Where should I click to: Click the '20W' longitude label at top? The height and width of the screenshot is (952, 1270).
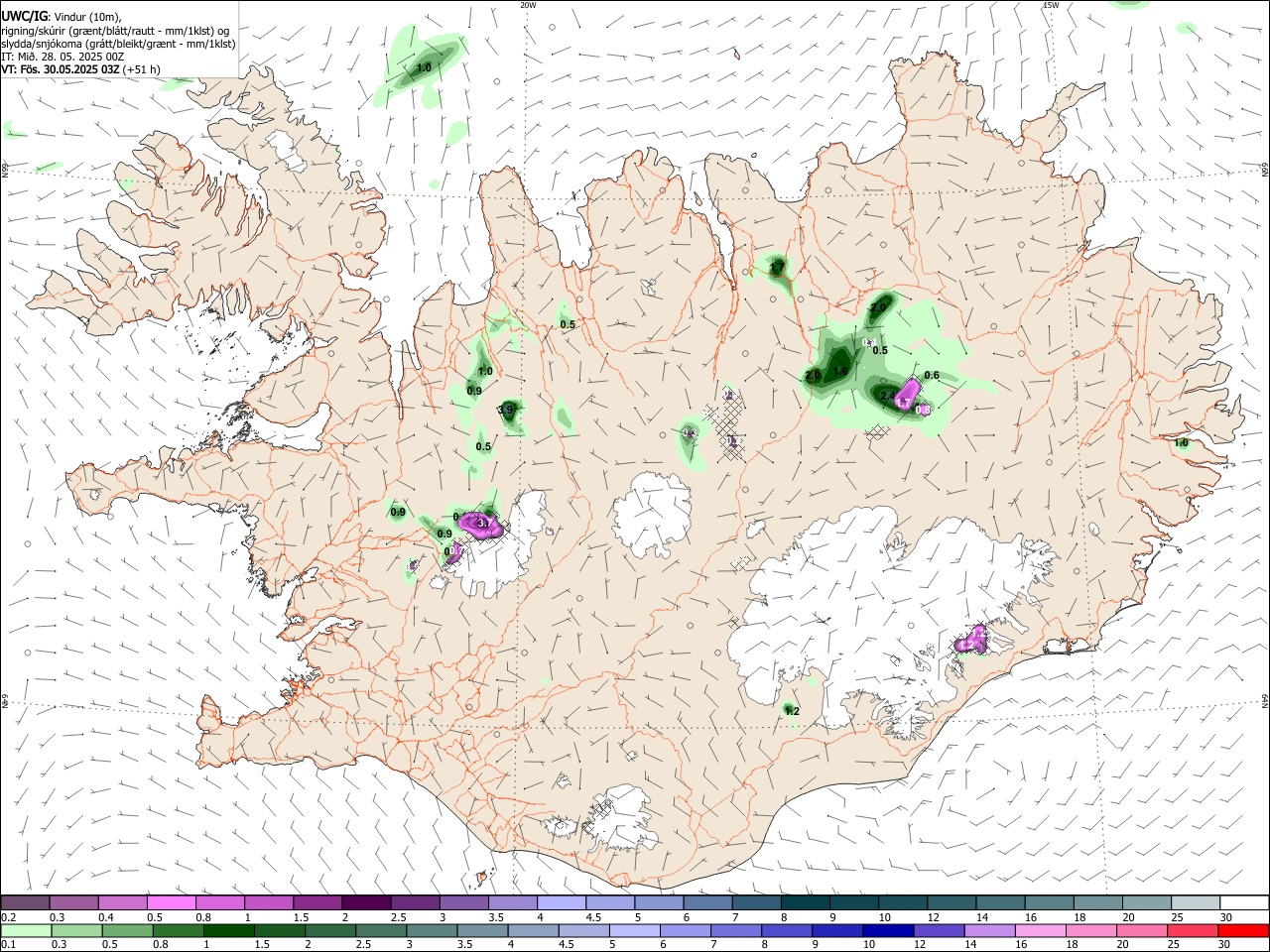click(528, 5)
